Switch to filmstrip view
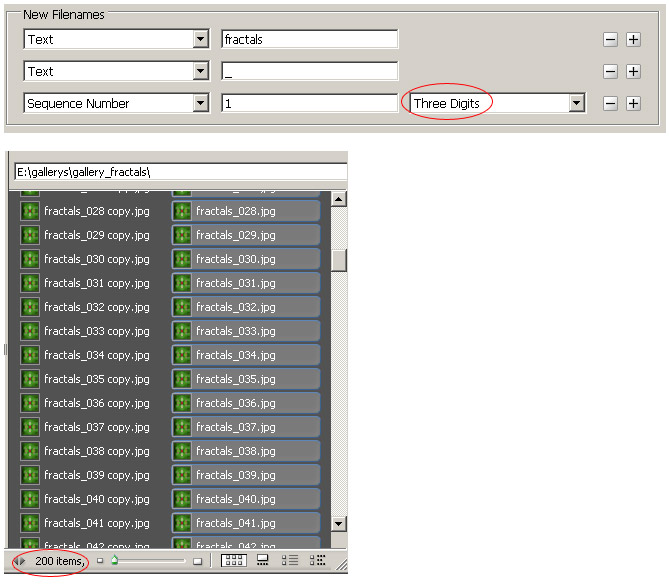The width and height of the screenshot is (669, 585). pos(262,560)
